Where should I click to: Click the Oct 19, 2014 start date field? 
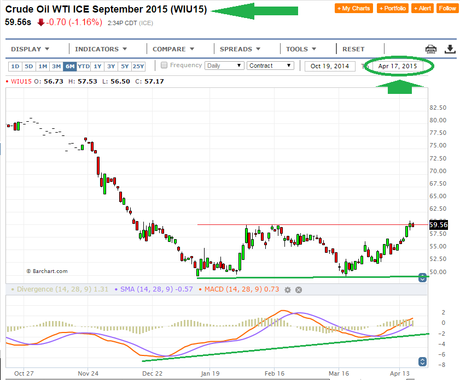[x=330, y=66]
